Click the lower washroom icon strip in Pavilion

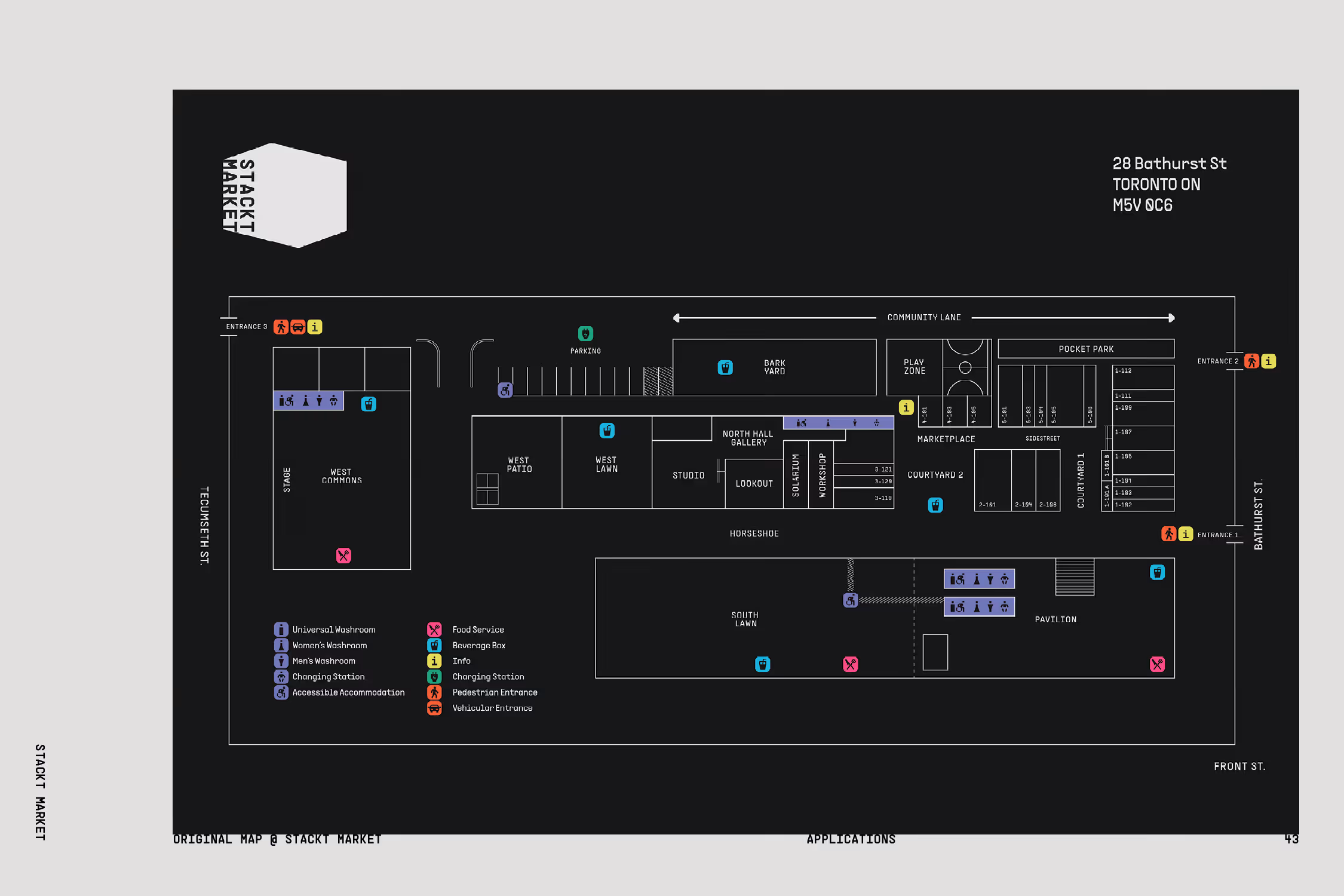pyautogui.click(x=980, y=607)
